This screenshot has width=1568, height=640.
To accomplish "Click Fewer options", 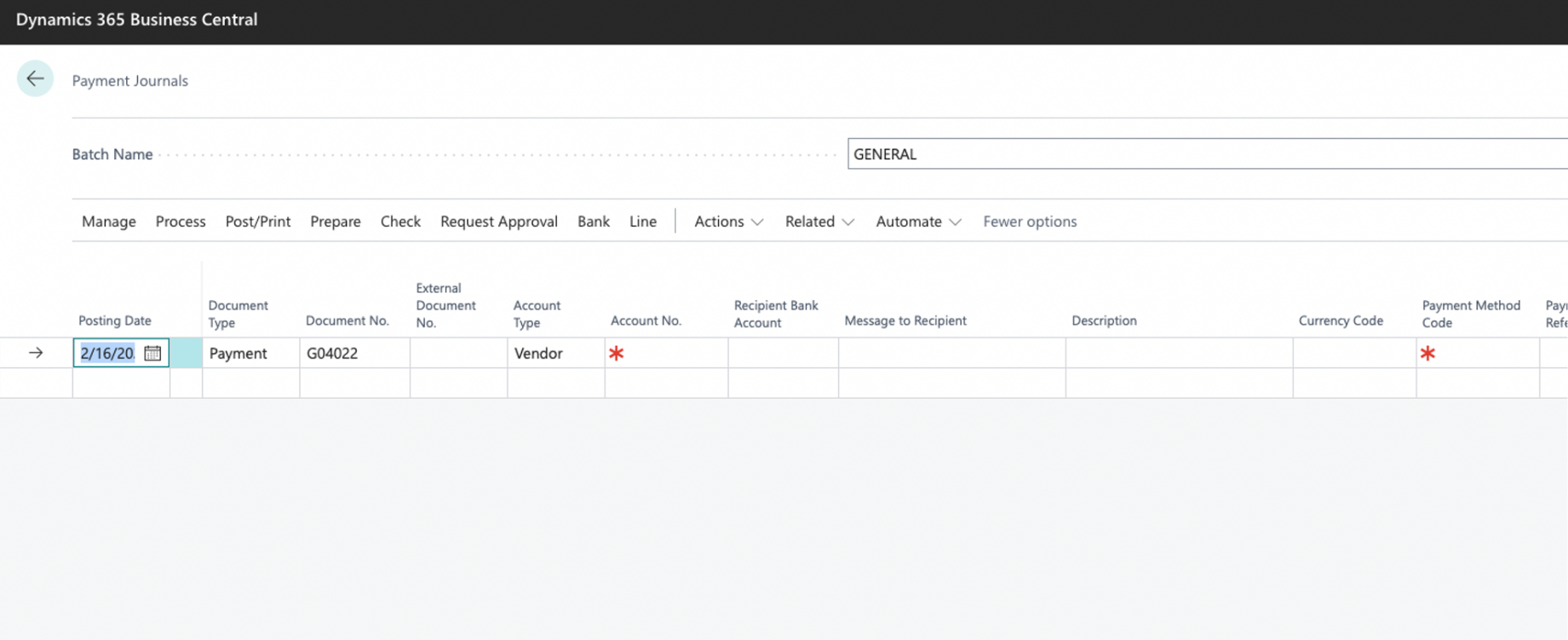I will coord(1030,222).
